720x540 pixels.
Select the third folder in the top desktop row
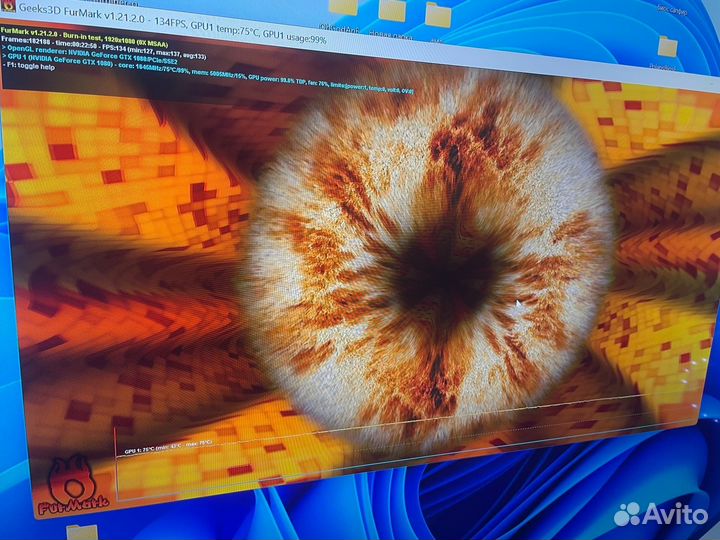click(x=438, y=15)
